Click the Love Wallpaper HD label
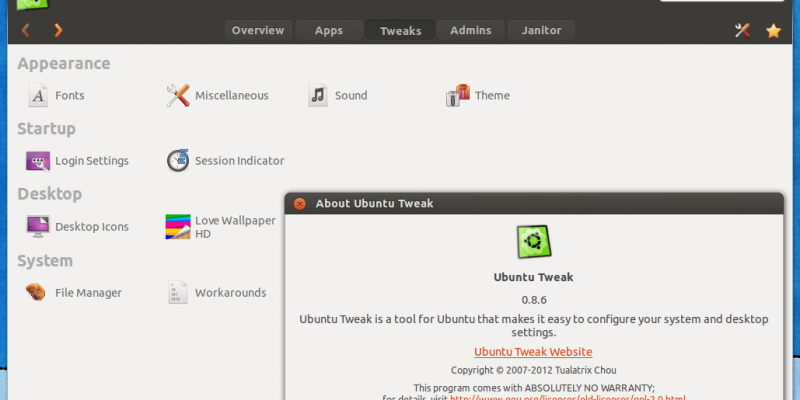800x400 pixels. click(235, 227)
